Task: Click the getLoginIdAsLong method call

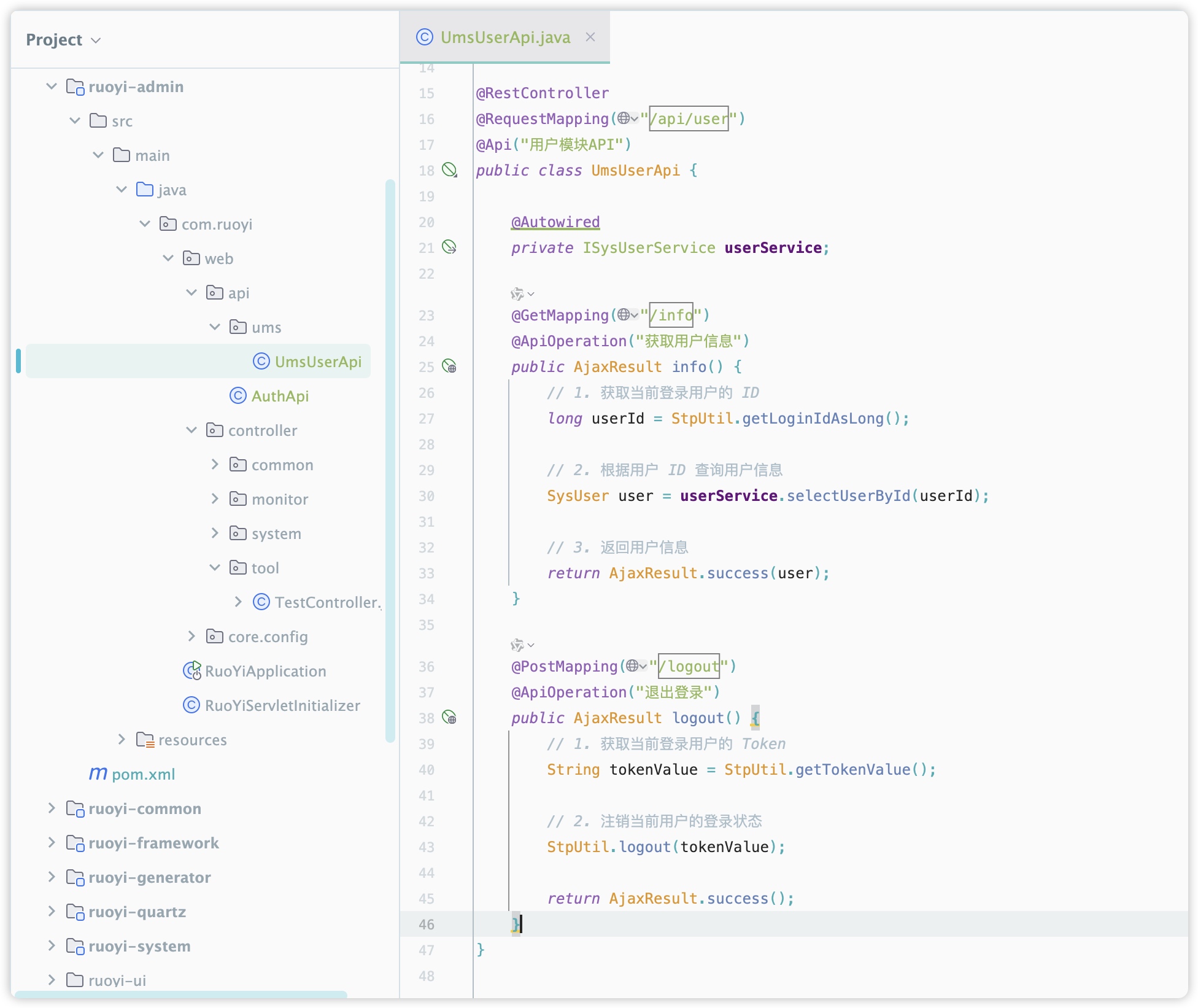Action: pyautogui.click(x=813, y=418)
